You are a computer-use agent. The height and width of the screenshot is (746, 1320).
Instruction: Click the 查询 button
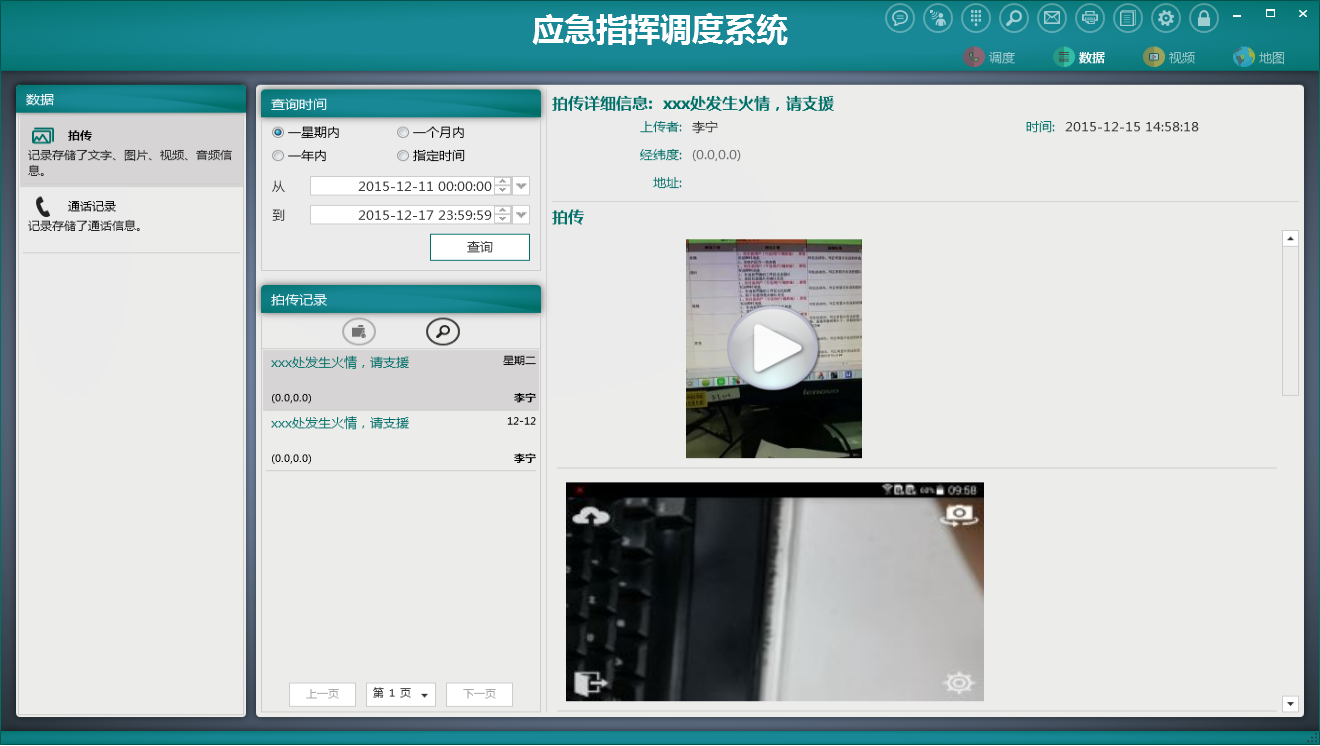click(x=479, y=247)
